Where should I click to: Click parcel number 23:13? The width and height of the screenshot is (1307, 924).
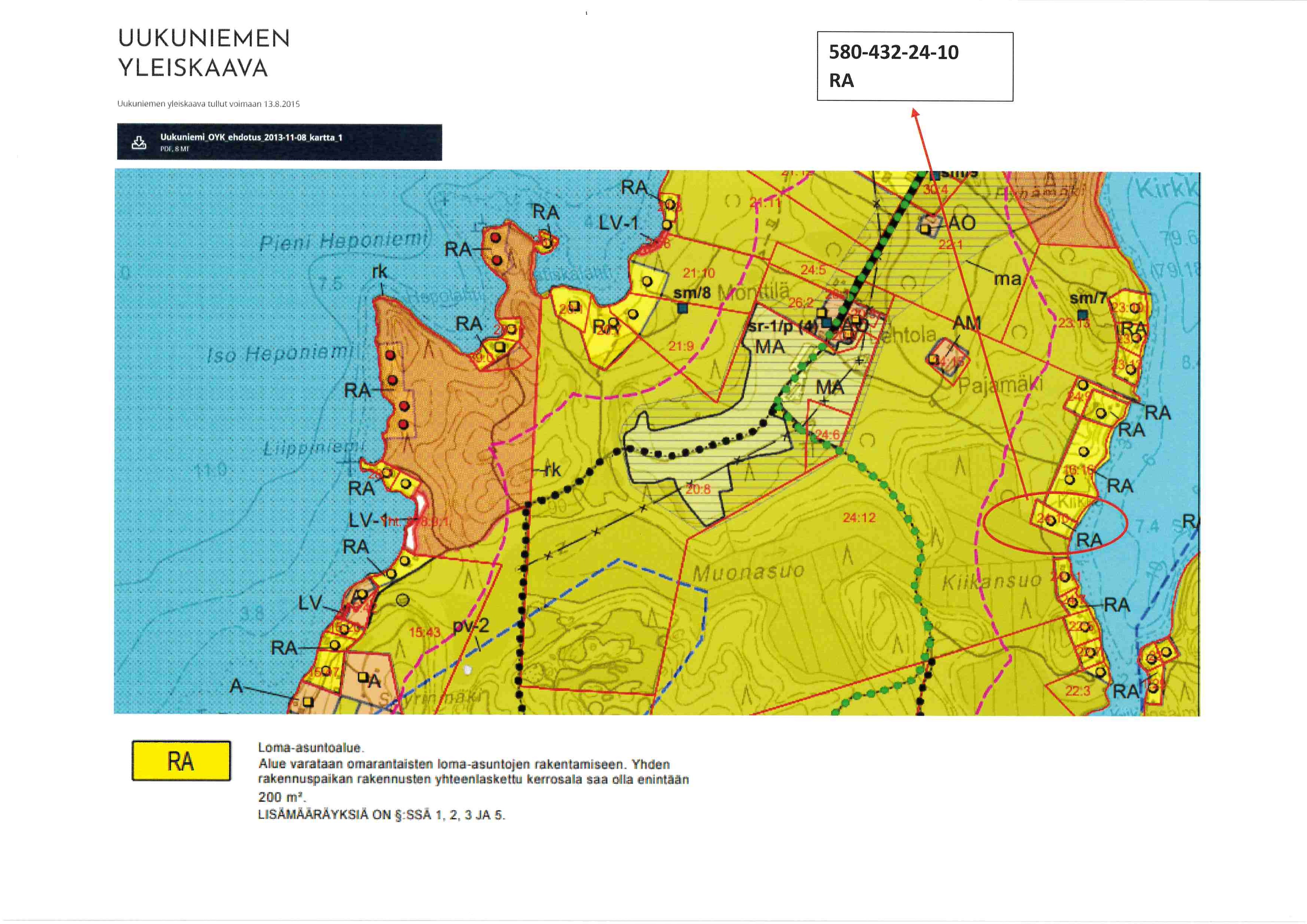coord(1074,323)
